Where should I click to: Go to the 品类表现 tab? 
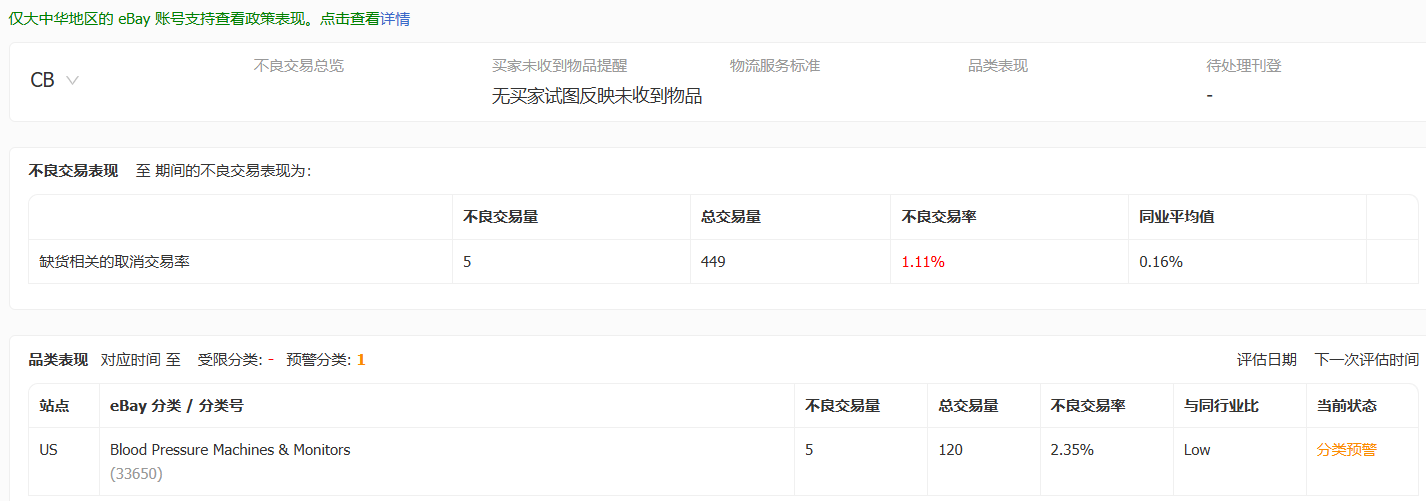997,66
